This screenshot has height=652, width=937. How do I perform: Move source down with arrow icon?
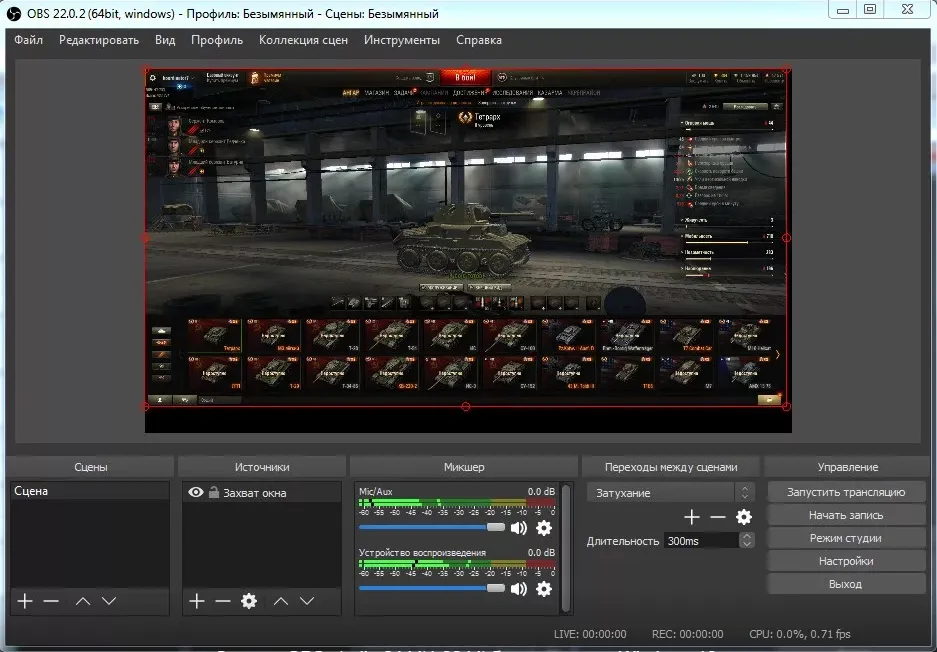(x=307, y=601)
